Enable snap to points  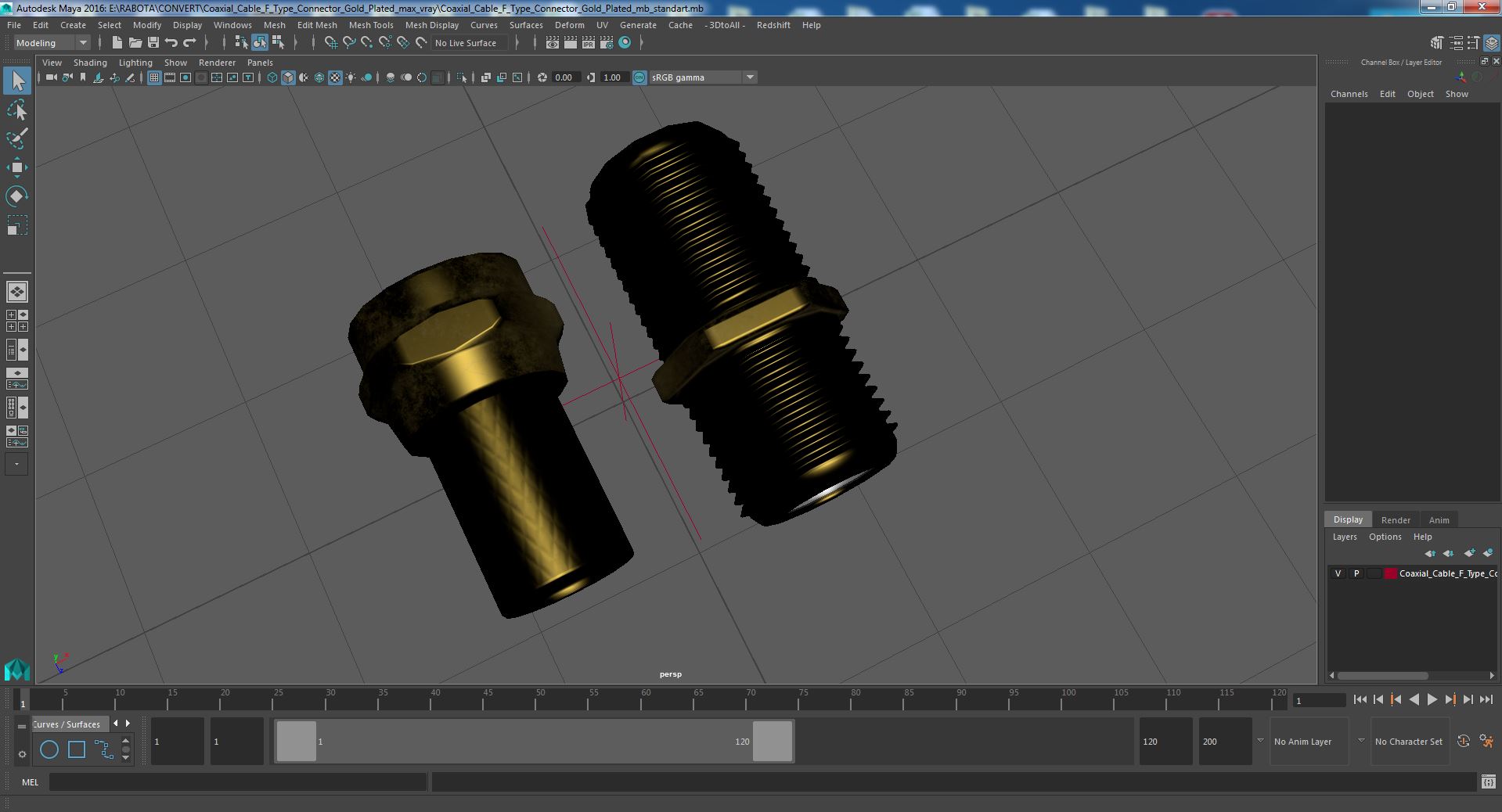point(367,43)
